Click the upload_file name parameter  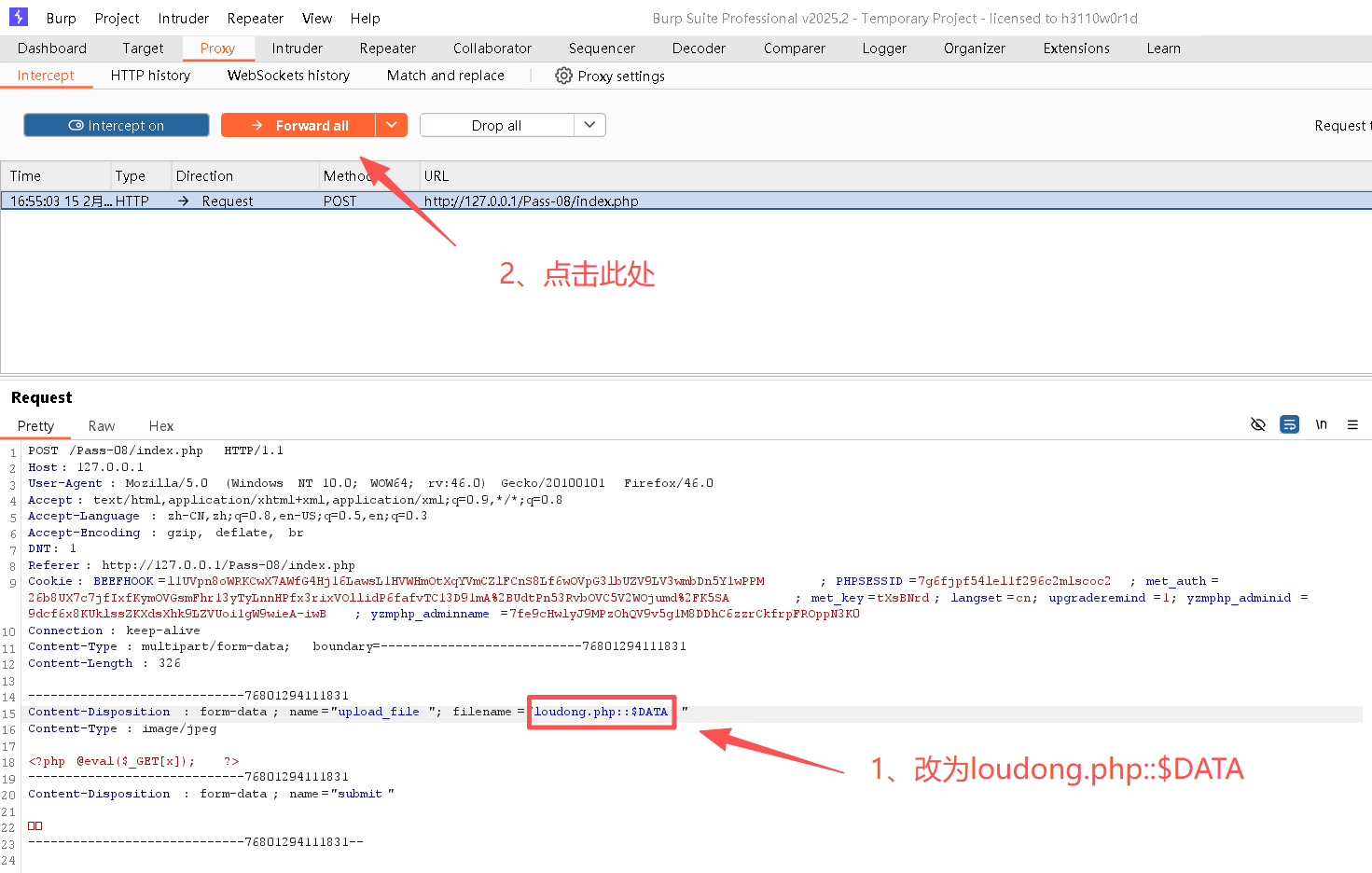point(379,712)
